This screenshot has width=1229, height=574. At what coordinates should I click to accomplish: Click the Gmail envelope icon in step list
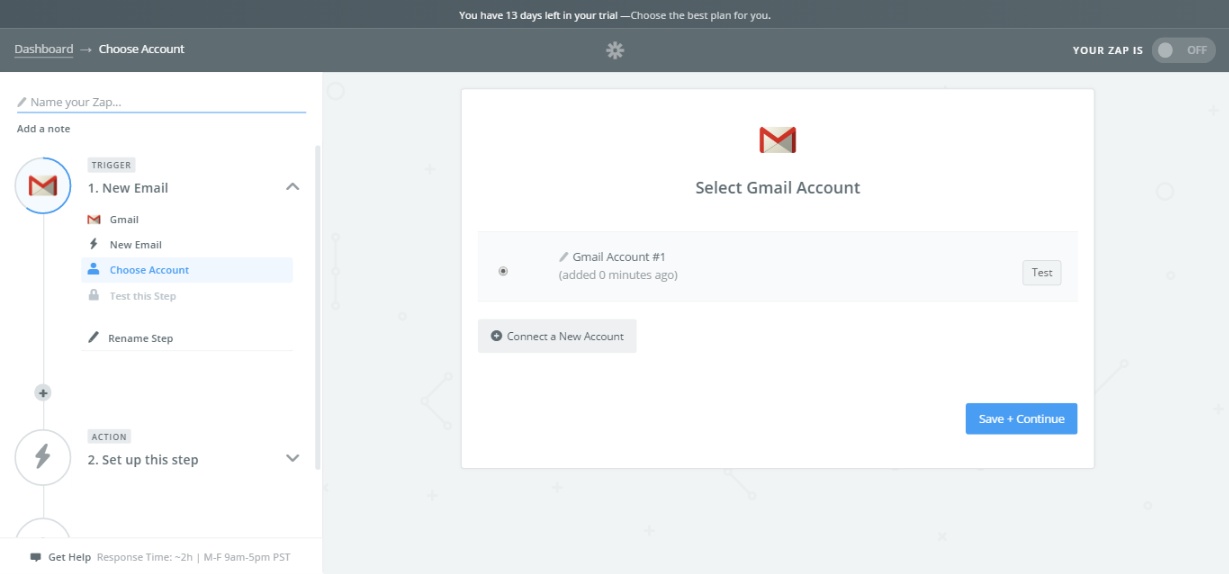tap(94, 219)
